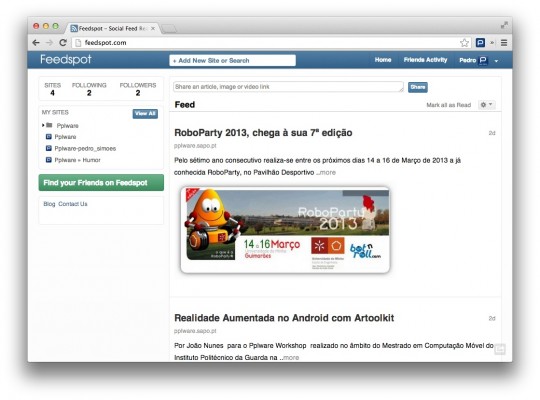Focus the Add New Site or Search field

(x=232, y=60)
